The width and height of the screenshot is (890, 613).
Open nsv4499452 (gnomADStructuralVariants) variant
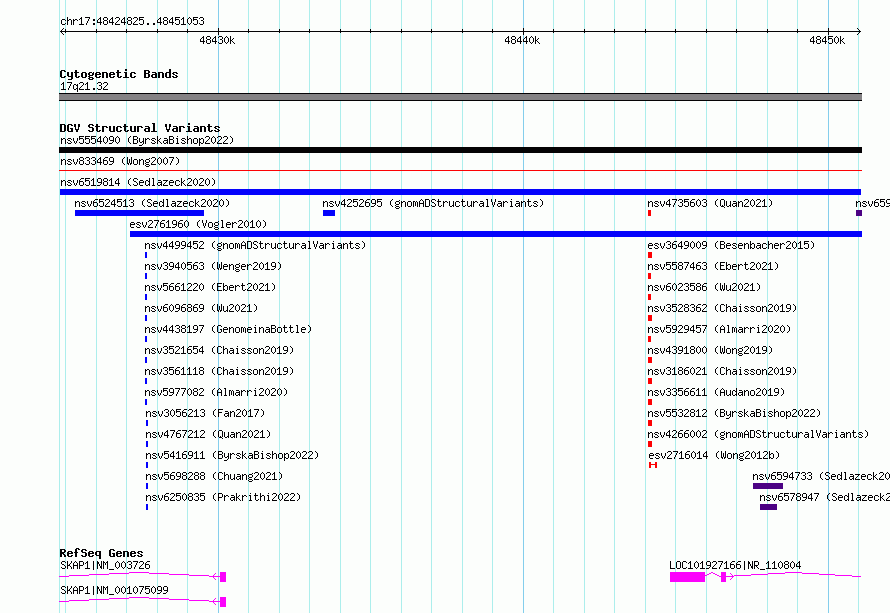pos(255,245)
